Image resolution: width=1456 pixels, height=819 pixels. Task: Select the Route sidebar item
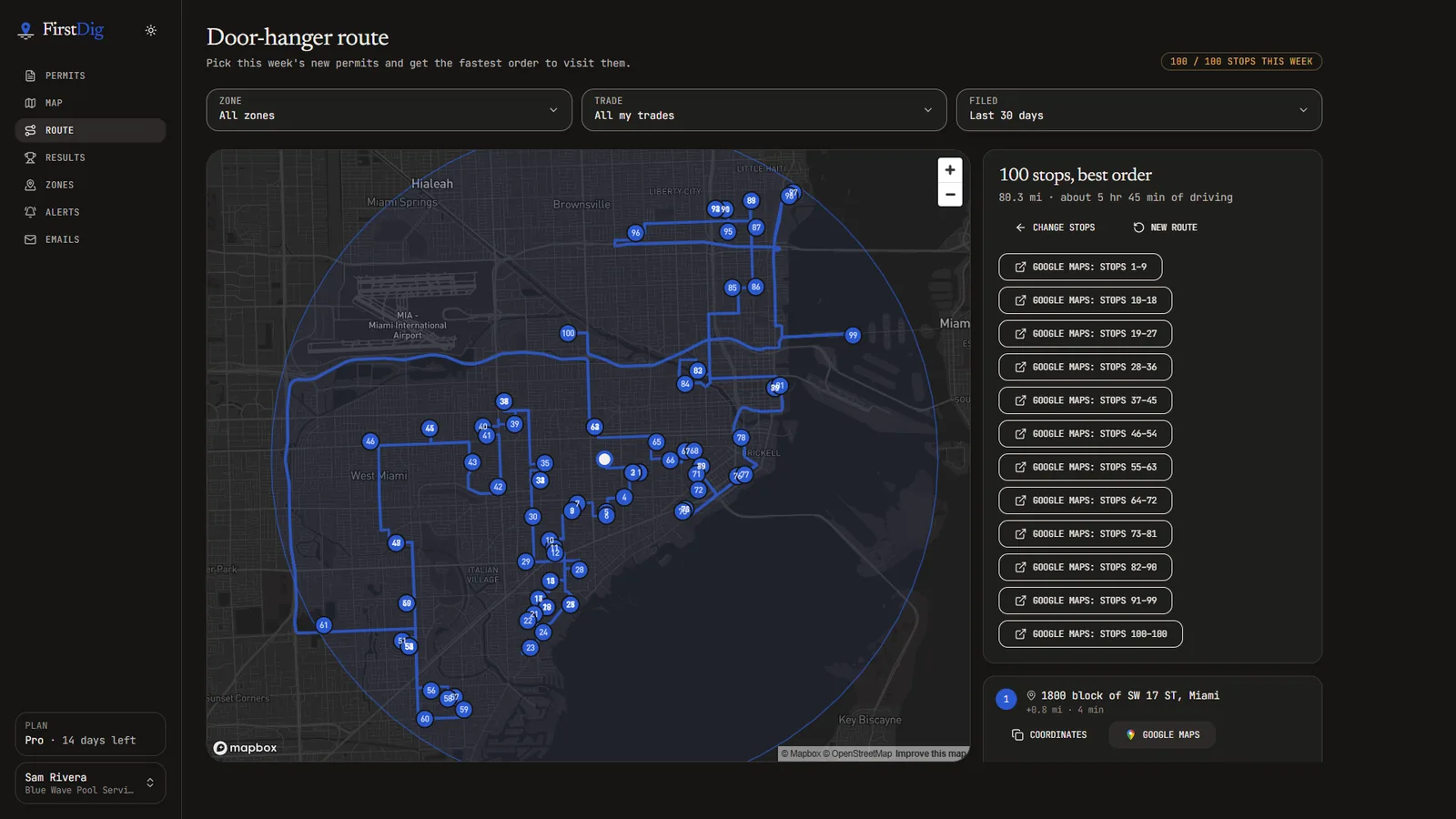pyautogui.click(x=90, y=130)
